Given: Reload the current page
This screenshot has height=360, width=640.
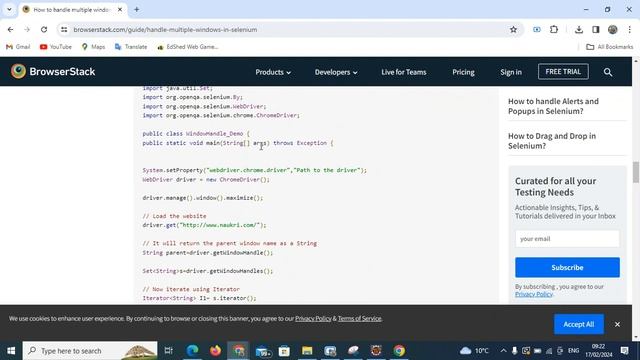Looking at the screenshot, I should (44, 29).
